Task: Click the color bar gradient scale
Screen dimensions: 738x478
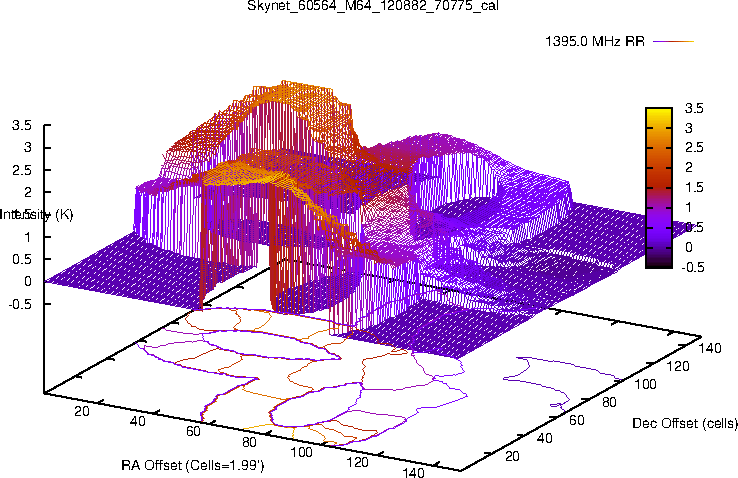Action: click(x=659, y=188)
